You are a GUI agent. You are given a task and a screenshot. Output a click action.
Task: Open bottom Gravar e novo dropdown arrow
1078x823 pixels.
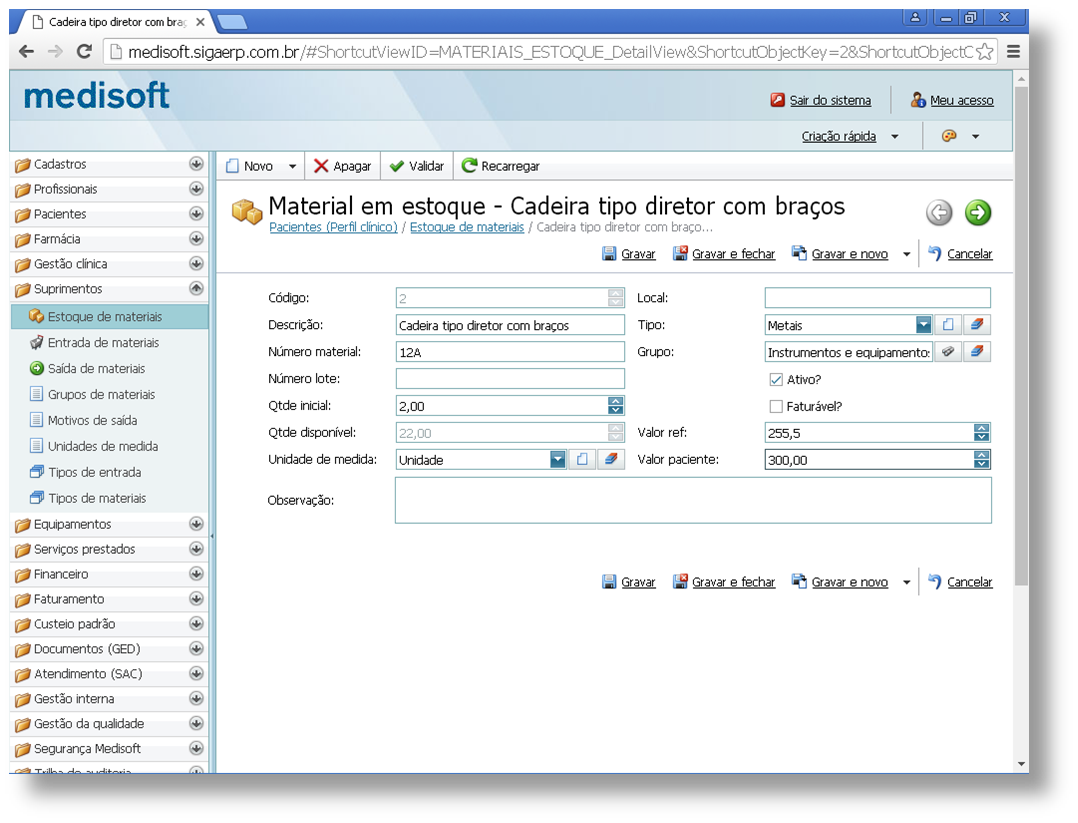pos(906,582)
